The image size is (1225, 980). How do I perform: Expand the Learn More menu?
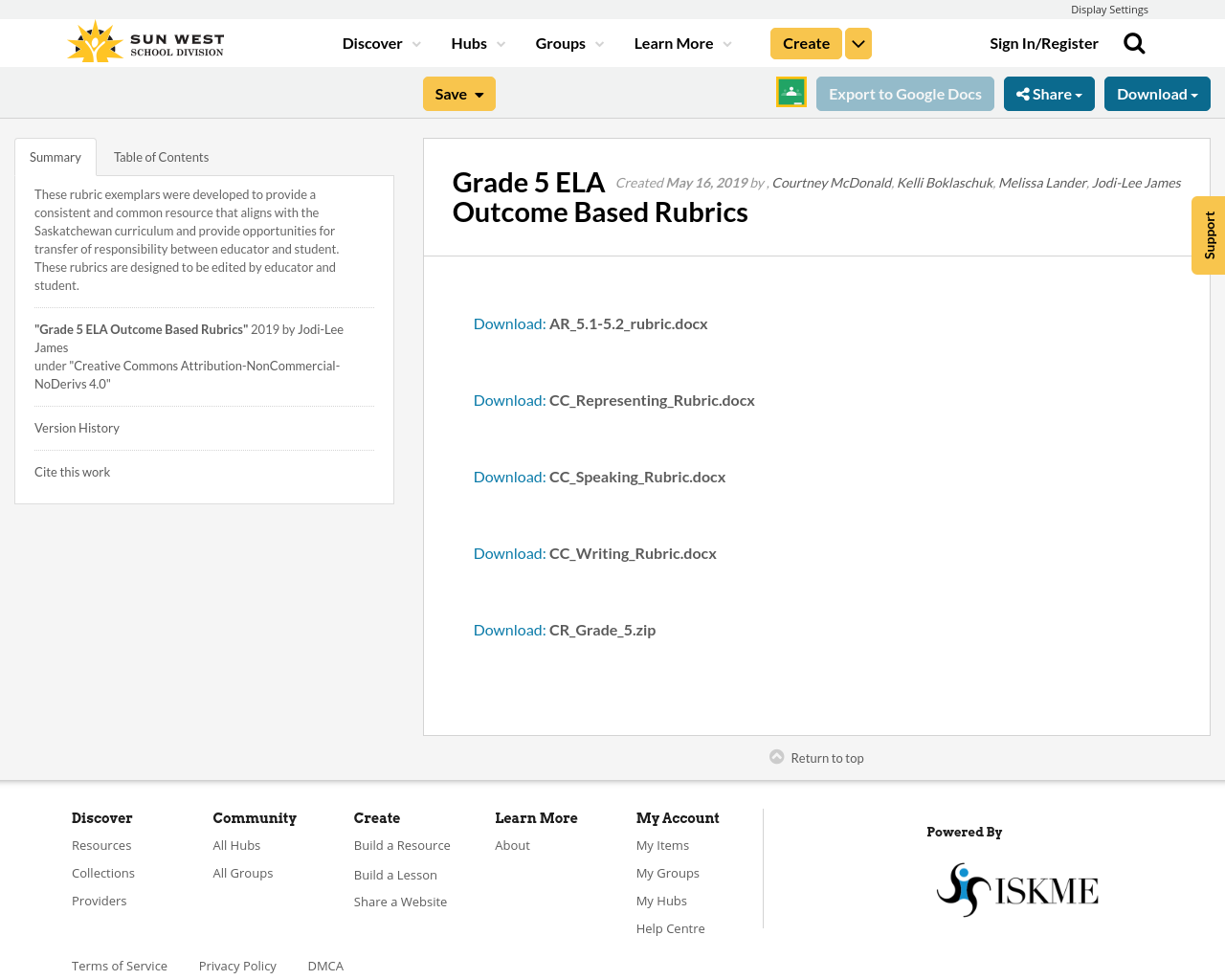[681, 42]
